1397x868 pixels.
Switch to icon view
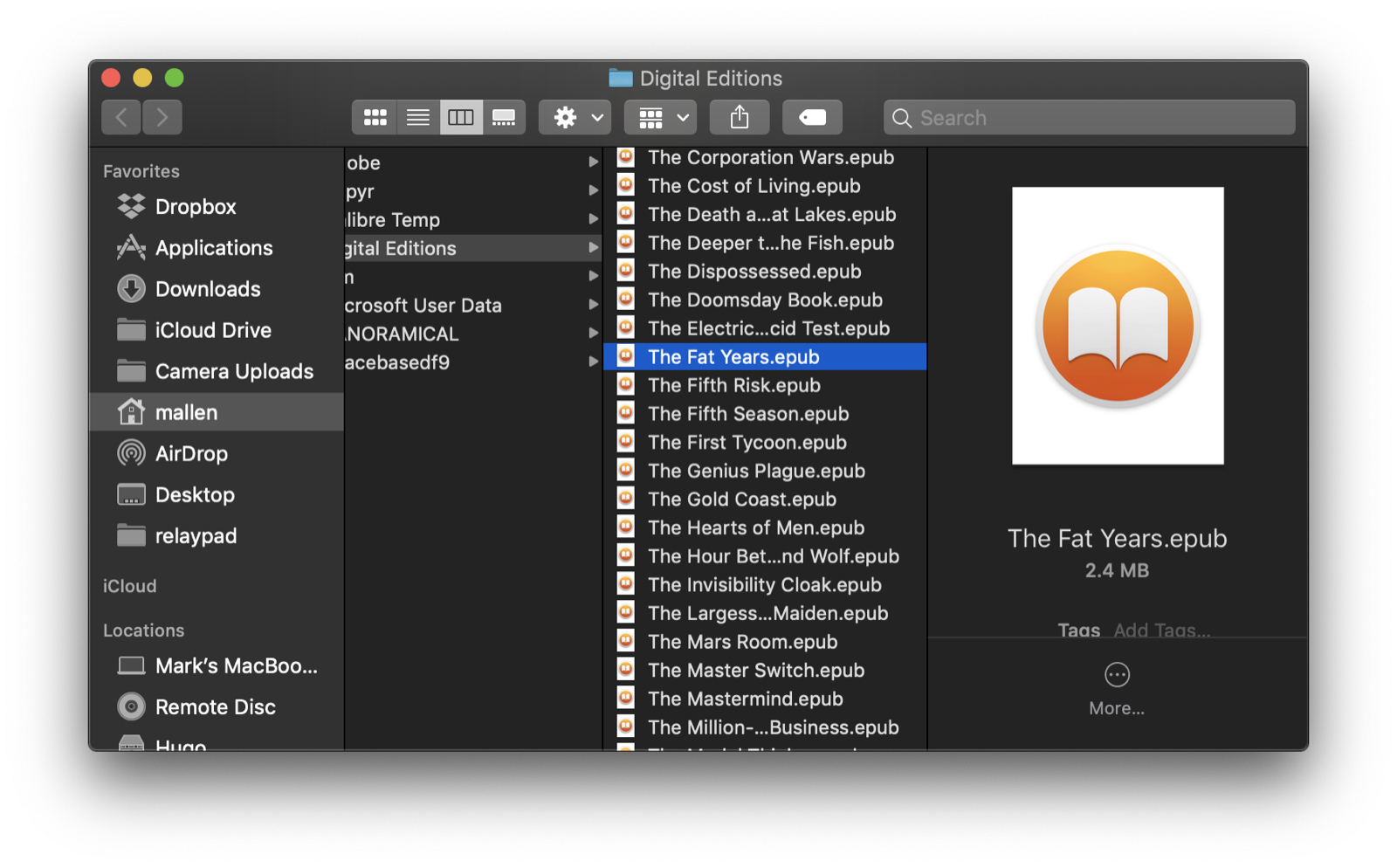pyautogui.click(x=375, y=117)
